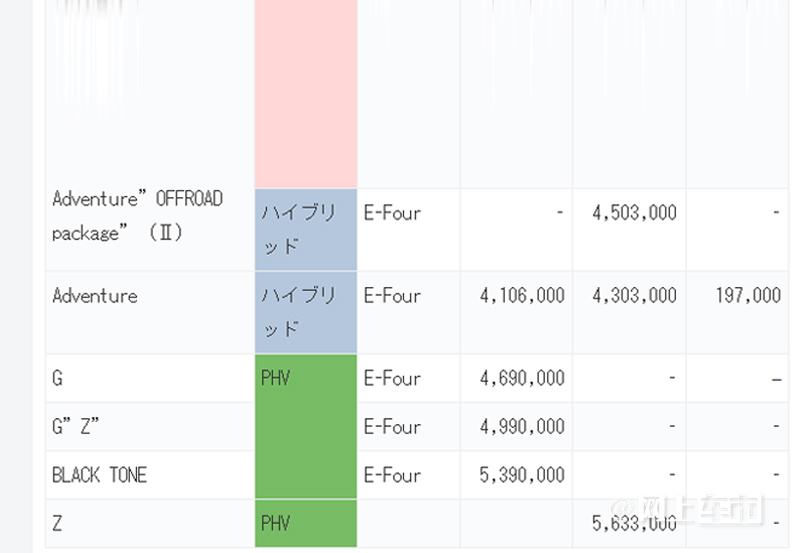Select the 4,106,000 price value
Screen dimensions: 800x553
(x=522, y=295)
